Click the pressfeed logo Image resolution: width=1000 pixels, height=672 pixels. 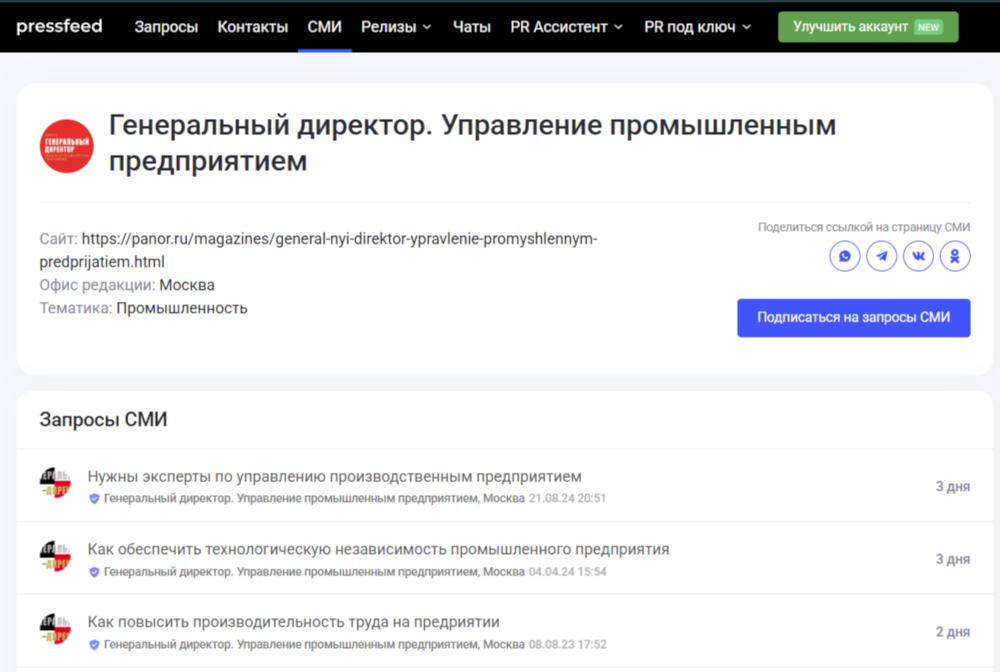click(x=59, y=26)
